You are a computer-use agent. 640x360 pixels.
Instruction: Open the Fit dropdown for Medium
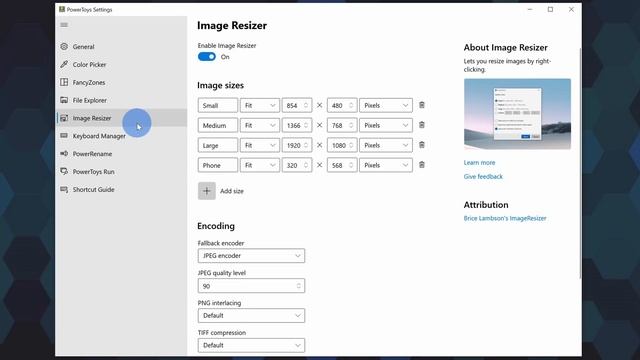pyautogui.click(x=260, y=125)
